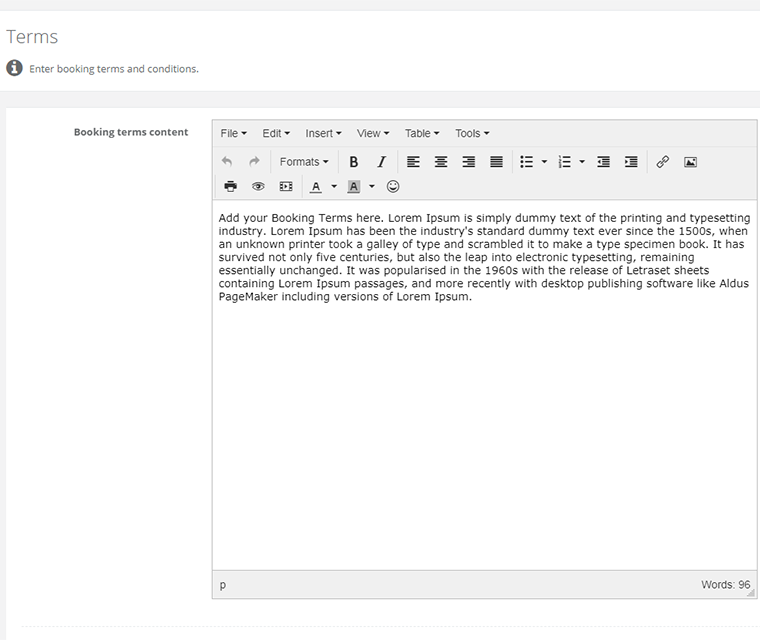Apply background color with shaded A
The width and height of the screenshot is (760, 640).
click(354, 187)
